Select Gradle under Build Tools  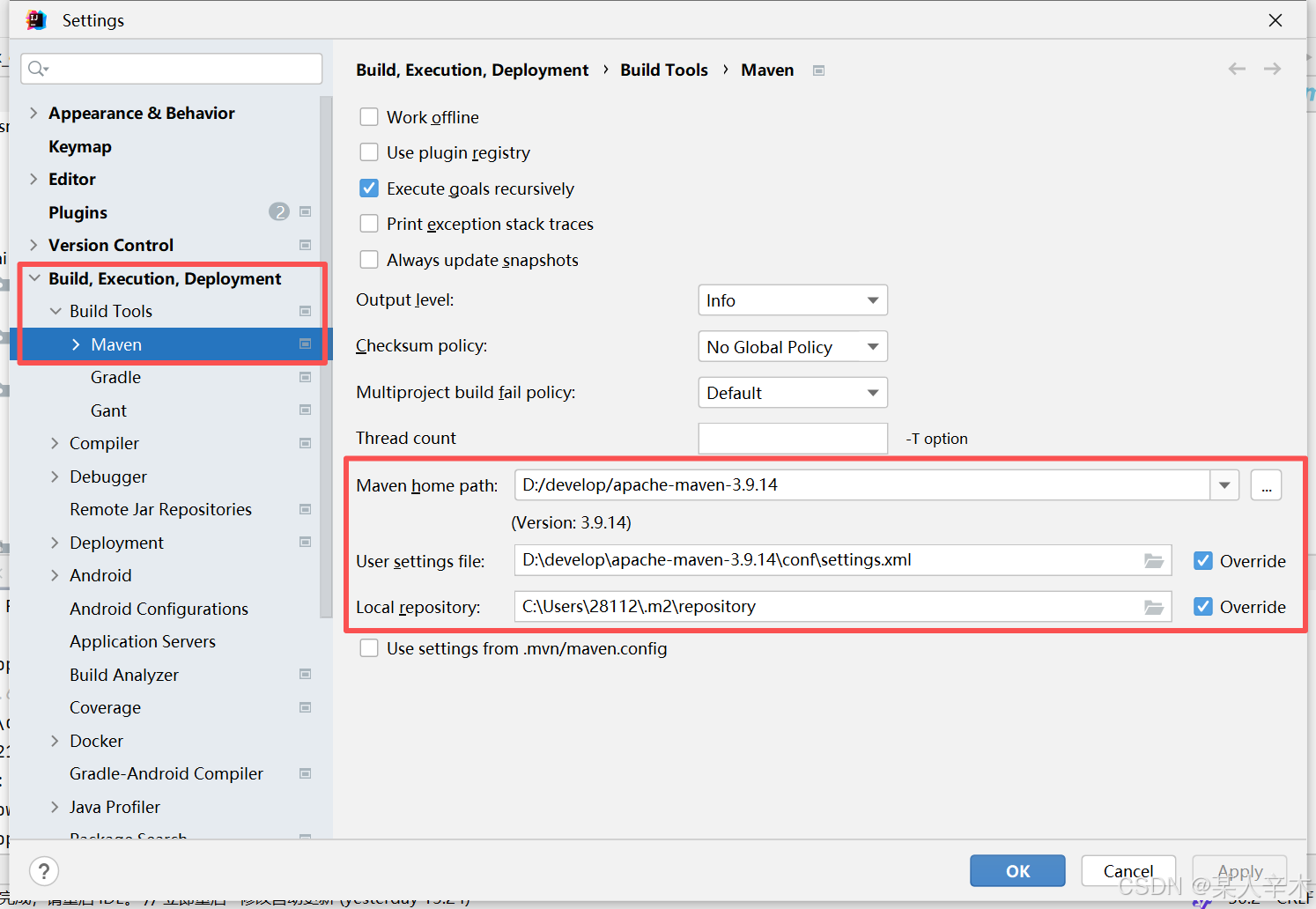click(115, 377)
